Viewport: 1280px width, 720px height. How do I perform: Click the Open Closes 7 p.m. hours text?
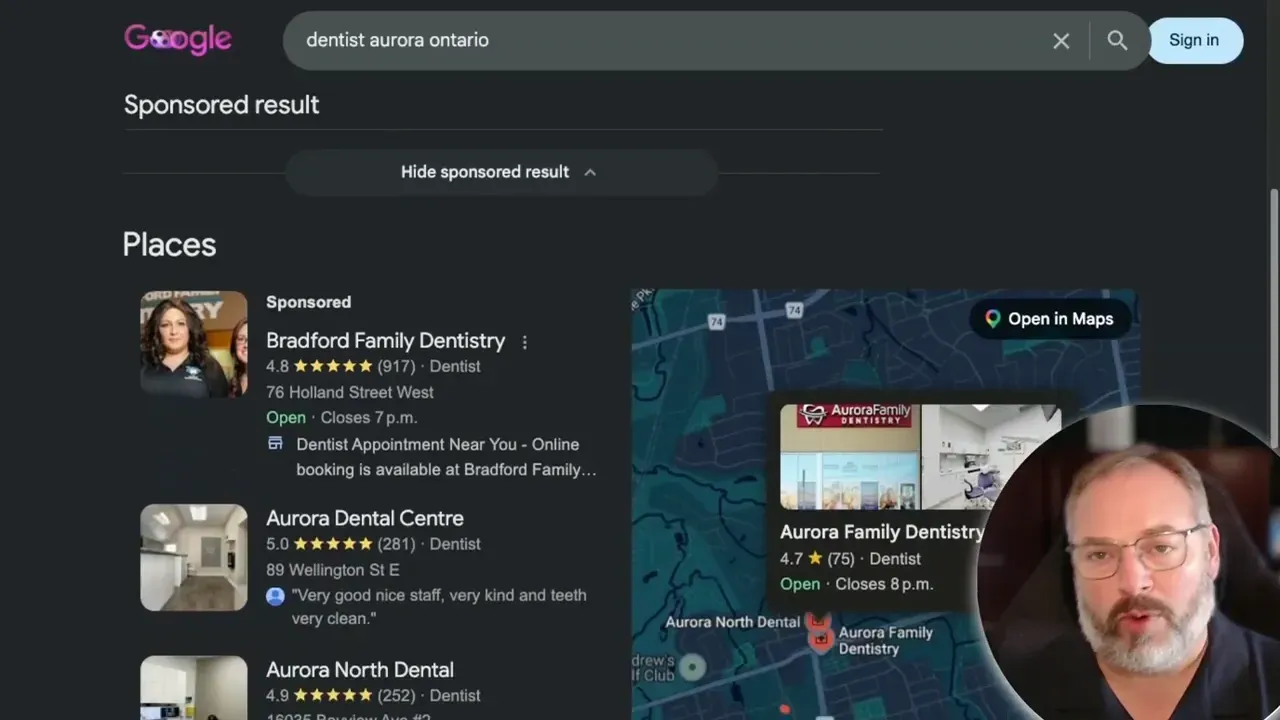coord(342,418)
